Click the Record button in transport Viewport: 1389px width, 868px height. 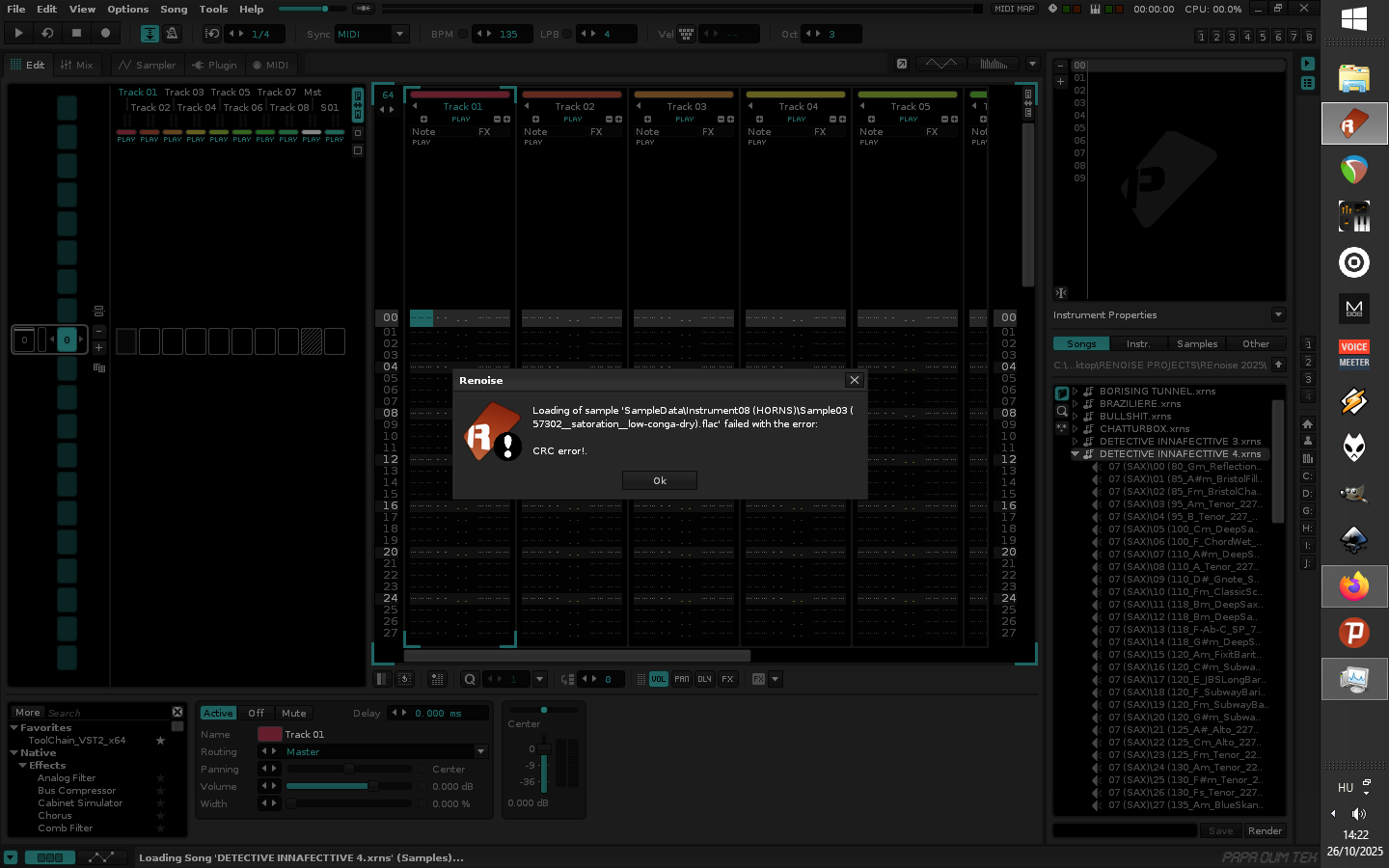(x=105, y=33)
